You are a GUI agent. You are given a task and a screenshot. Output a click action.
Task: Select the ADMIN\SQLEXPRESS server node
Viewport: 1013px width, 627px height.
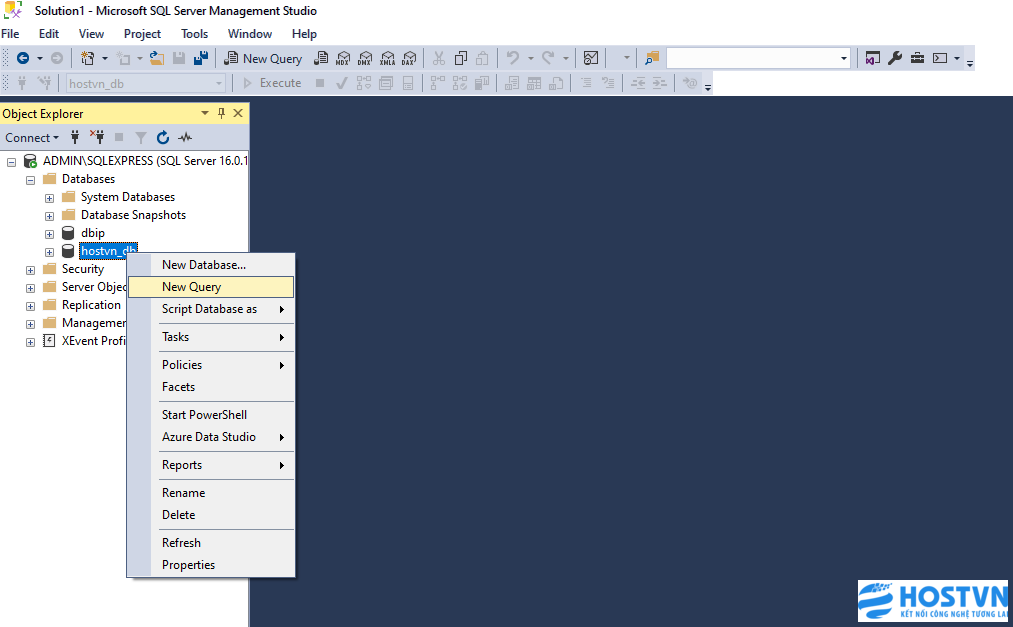145,161
